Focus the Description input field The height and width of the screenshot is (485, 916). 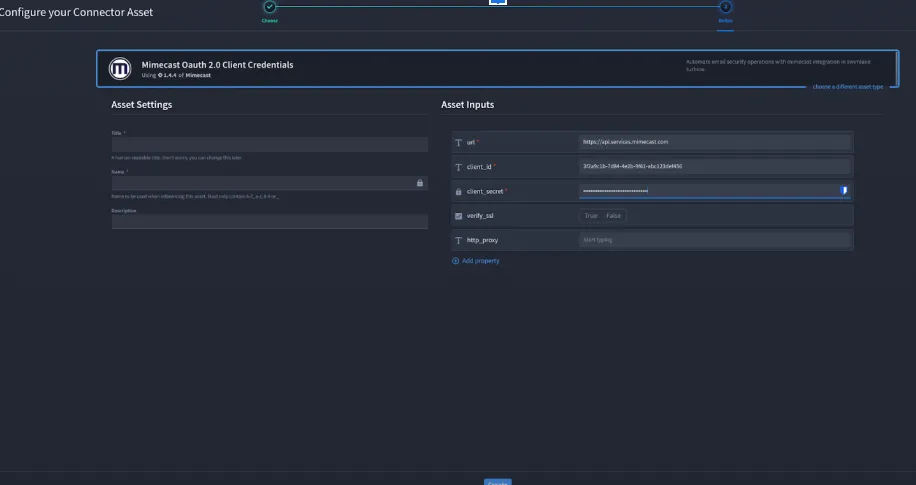click(269, 221)
